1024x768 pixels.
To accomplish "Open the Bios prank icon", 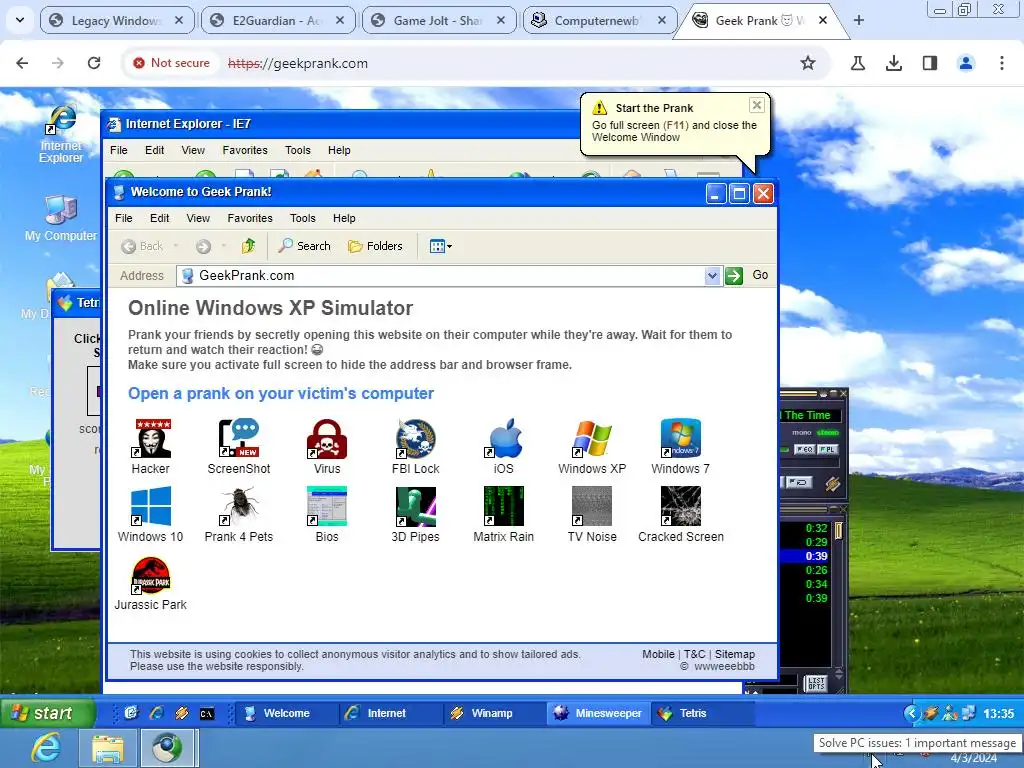I will pyautogui.click(x=327, y=507).
